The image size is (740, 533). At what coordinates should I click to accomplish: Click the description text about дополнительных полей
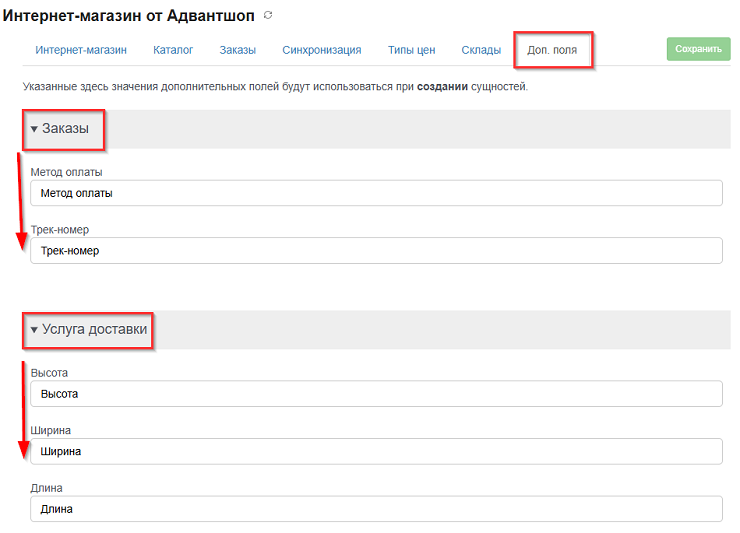pyautogui.click(x=275, y=87)
